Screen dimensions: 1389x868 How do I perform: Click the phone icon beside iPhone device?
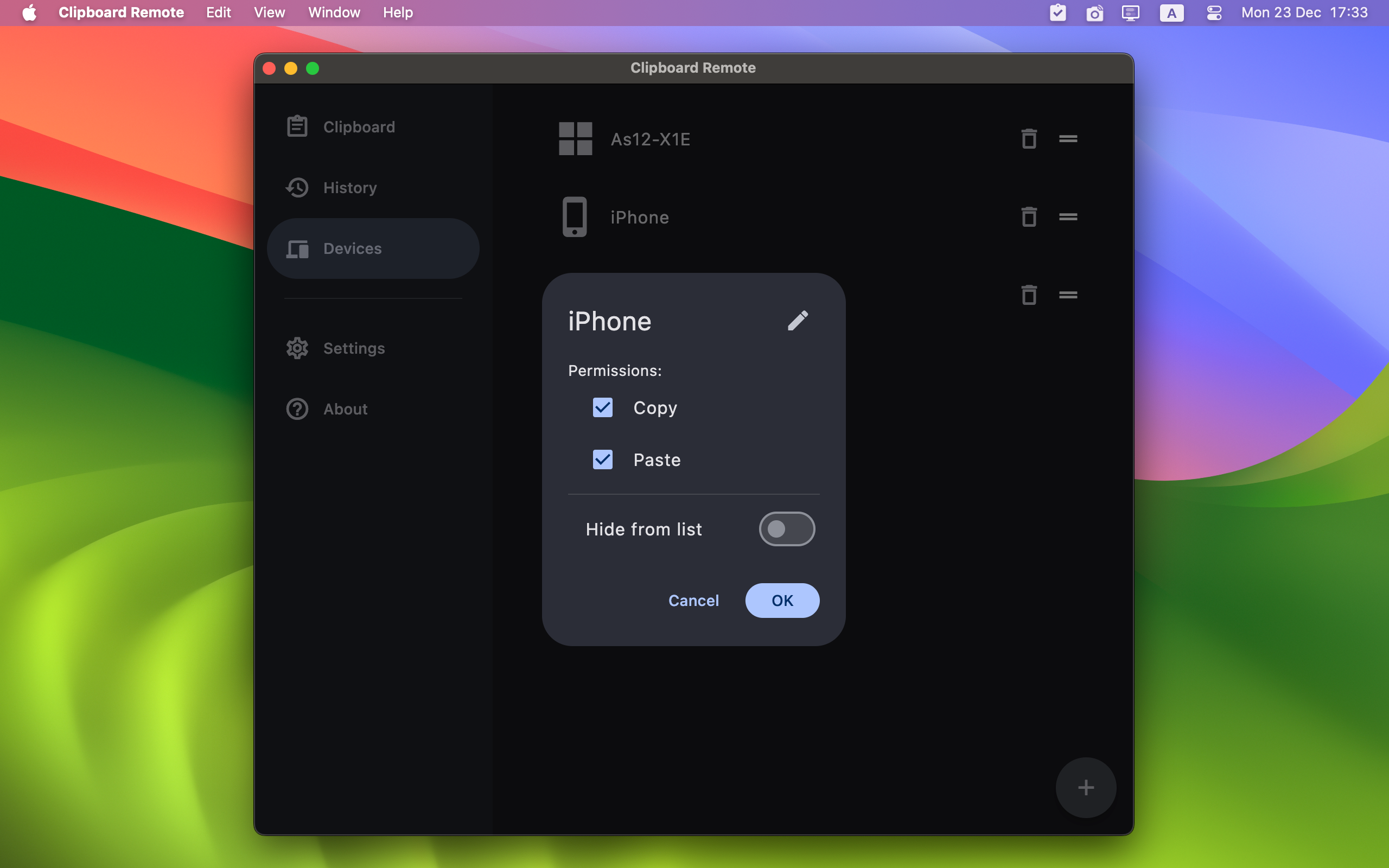click(575, 217)
